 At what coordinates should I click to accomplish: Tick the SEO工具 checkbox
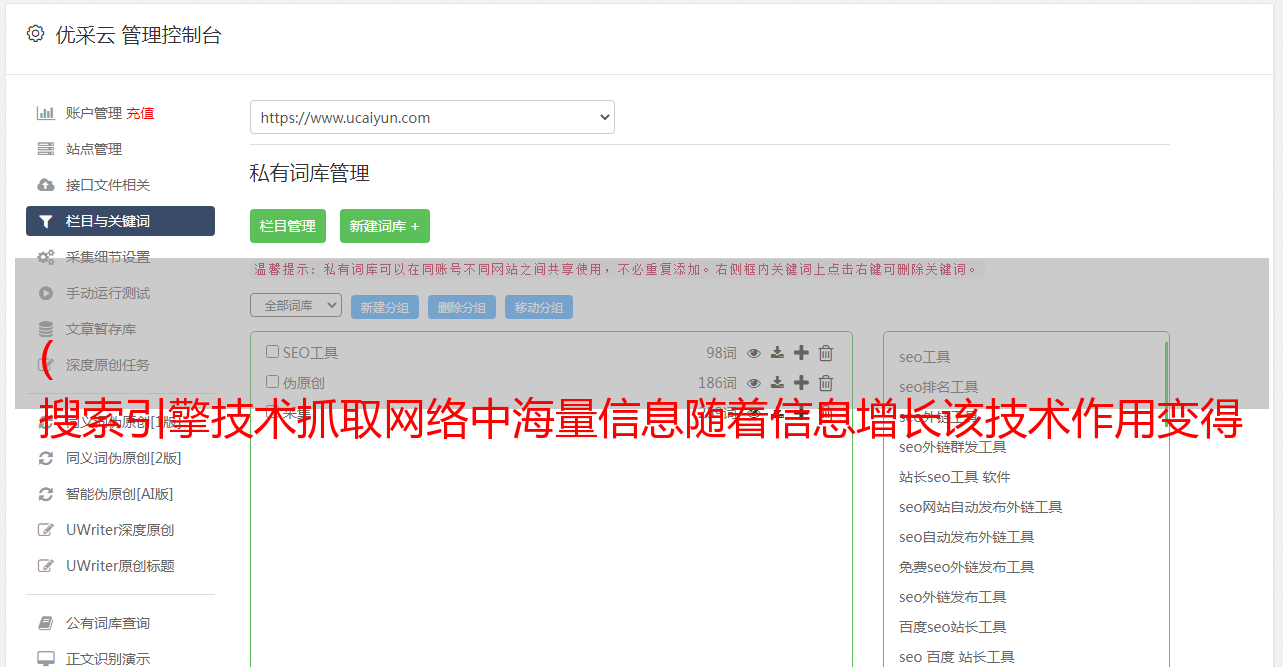coord(272,352)
